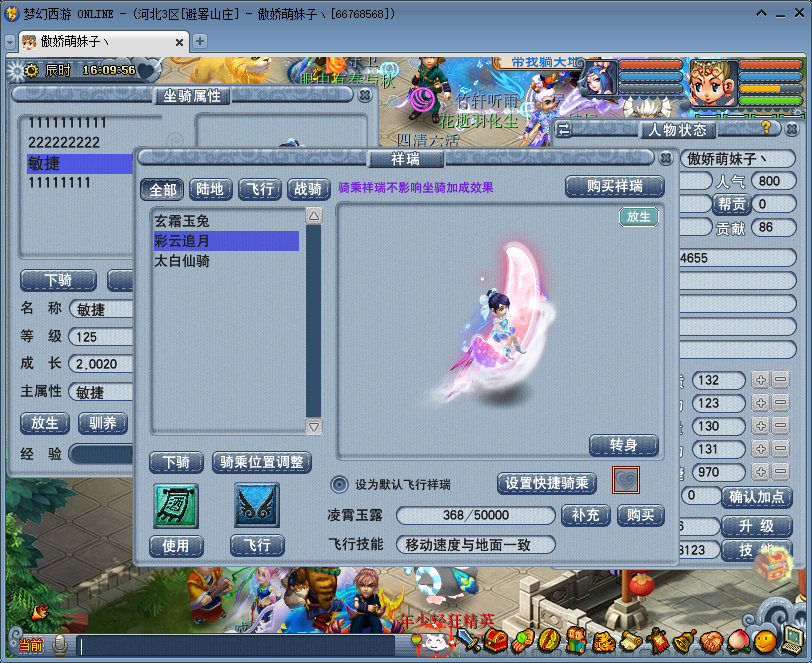Click the black wings flight icon
Viewport: 812px width, 663px height.
coord(257,506)
